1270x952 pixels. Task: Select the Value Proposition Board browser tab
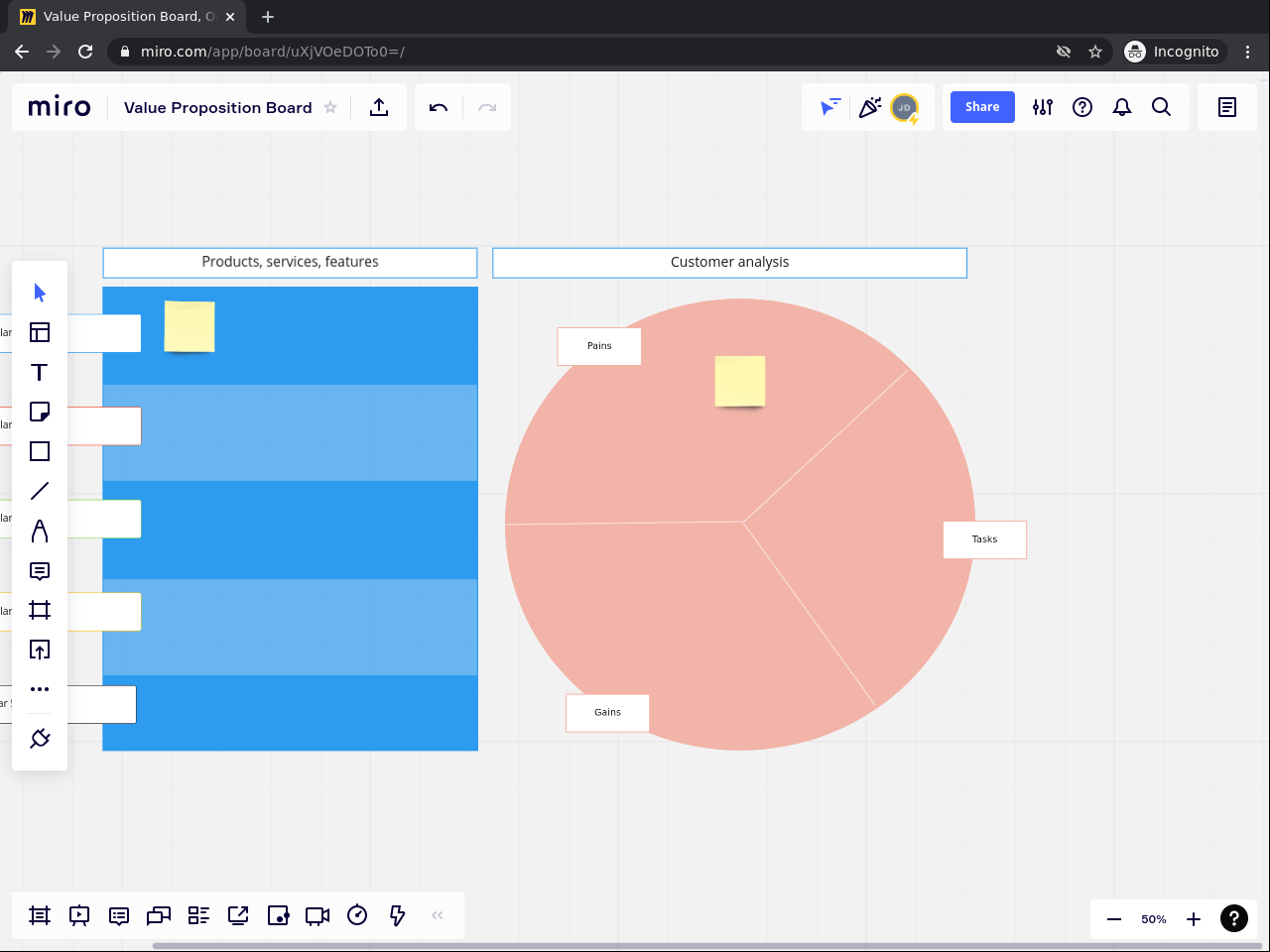click(x=128, y=17)
